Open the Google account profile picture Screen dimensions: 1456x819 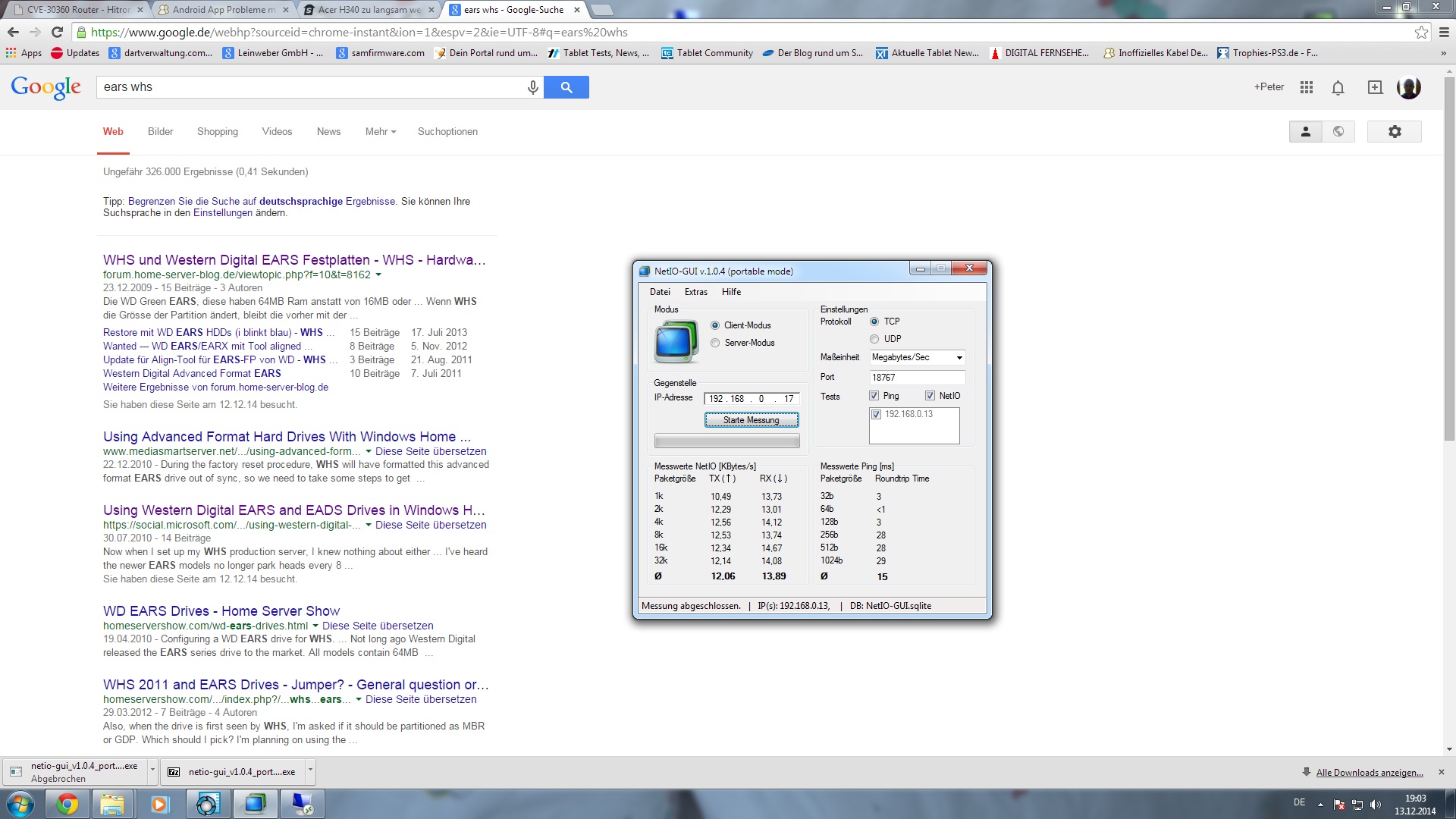(x=1409, y=87)
